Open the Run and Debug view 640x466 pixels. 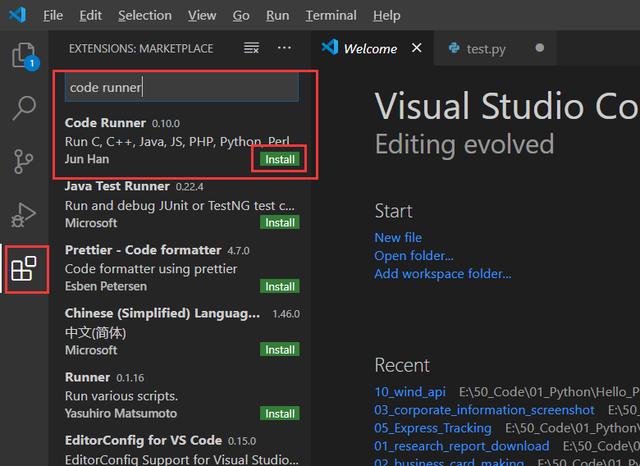pos(23,215)
